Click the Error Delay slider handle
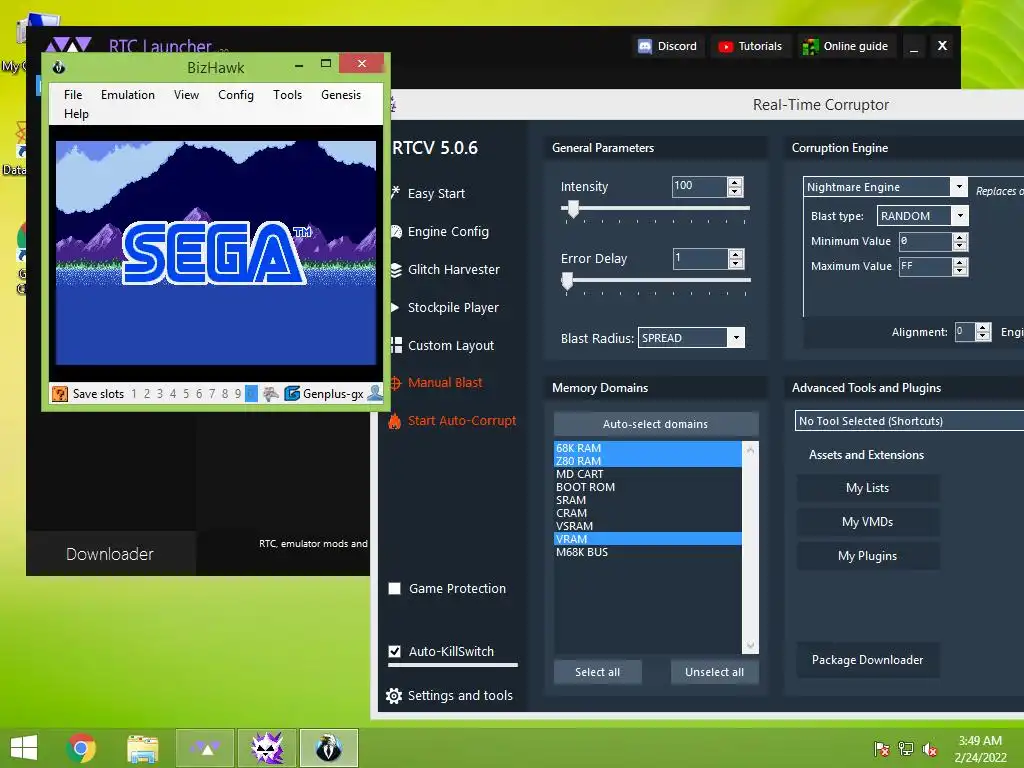 click(568, 281)
